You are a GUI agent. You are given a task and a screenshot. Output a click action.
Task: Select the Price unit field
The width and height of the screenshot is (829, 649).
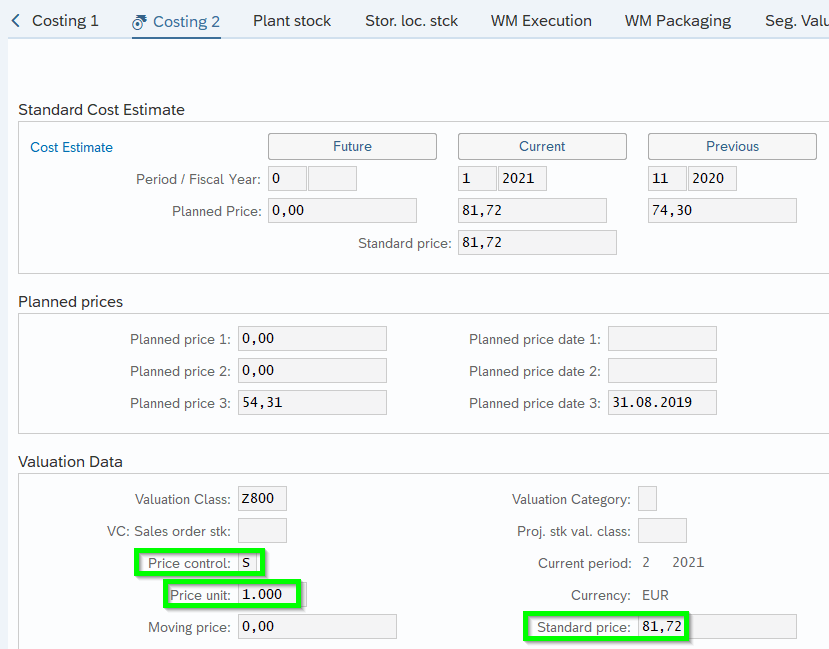(x=270, y=595)
